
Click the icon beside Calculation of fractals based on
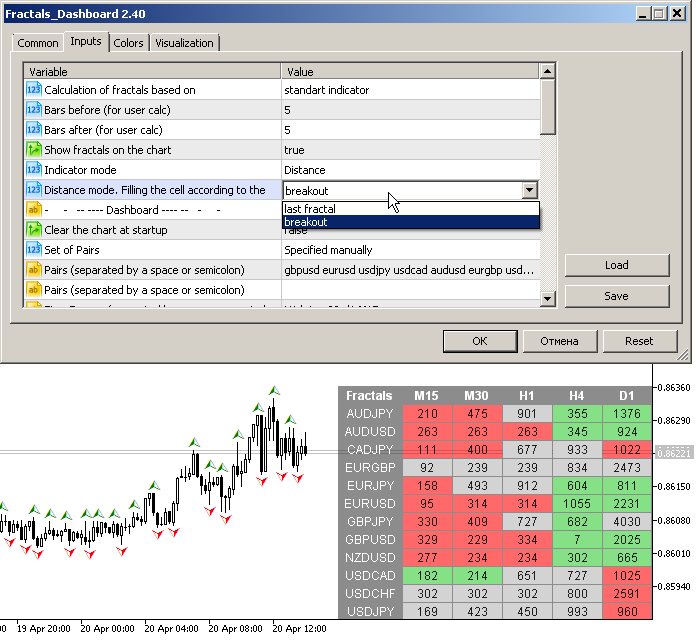point(34,89)
